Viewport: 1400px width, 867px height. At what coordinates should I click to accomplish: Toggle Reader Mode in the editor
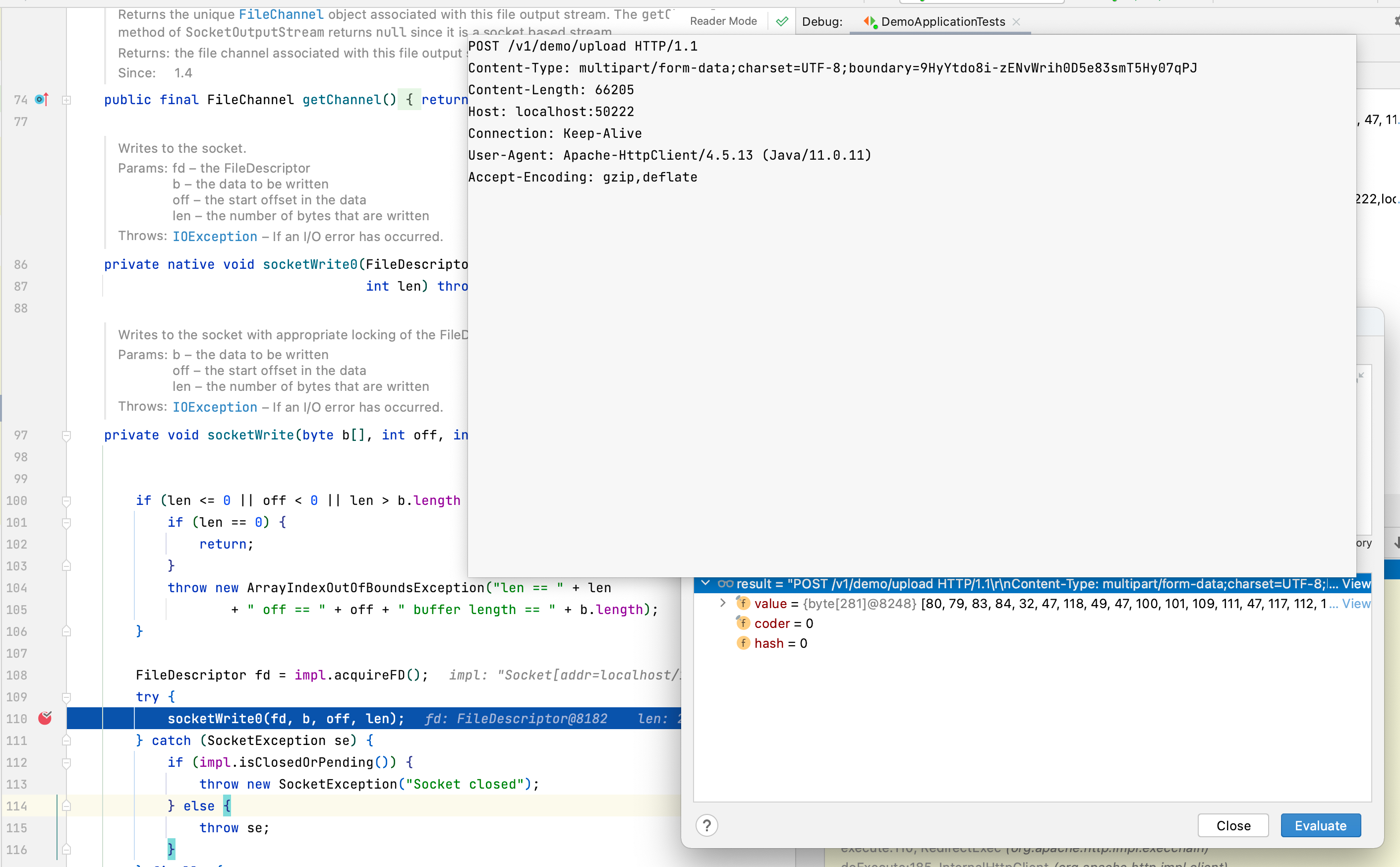coord(723,21)
